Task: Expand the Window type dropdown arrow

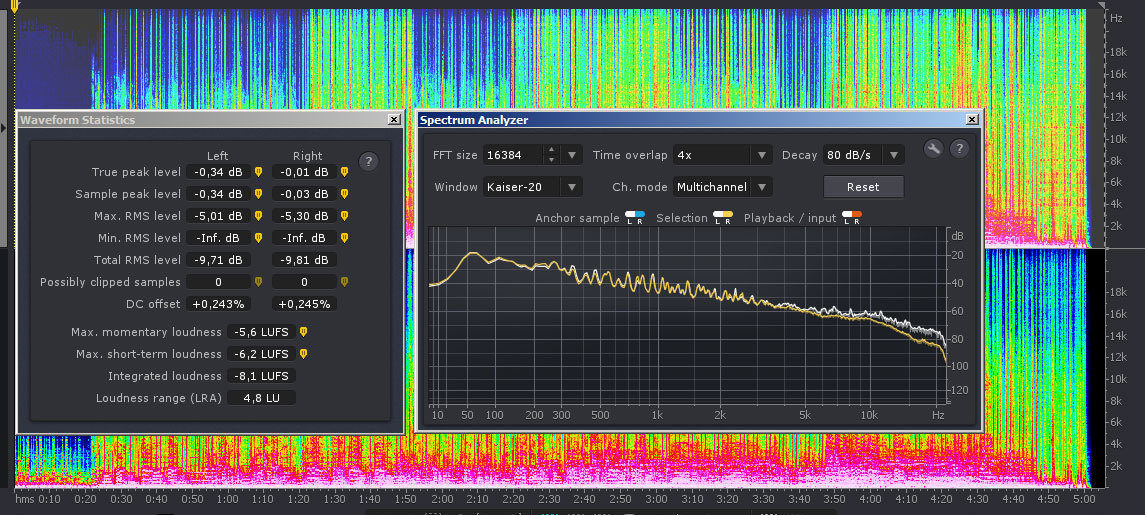Action: 572,187
